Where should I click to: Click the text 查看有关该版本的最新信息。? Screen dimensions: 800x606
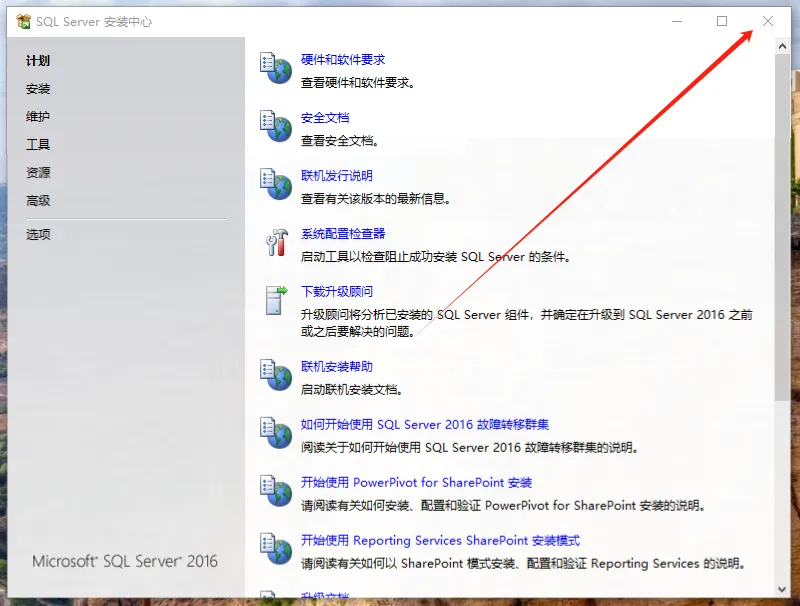tap(376, 199)
